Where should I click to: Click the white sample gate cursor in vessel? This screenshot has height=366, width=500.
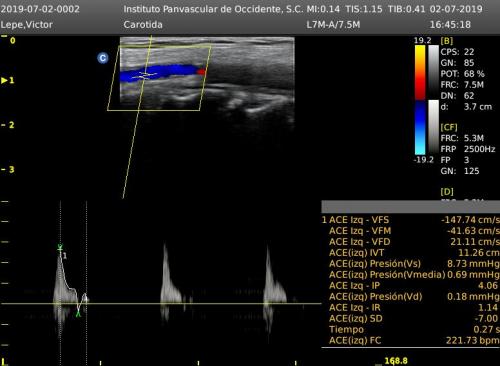coord(144,75)
